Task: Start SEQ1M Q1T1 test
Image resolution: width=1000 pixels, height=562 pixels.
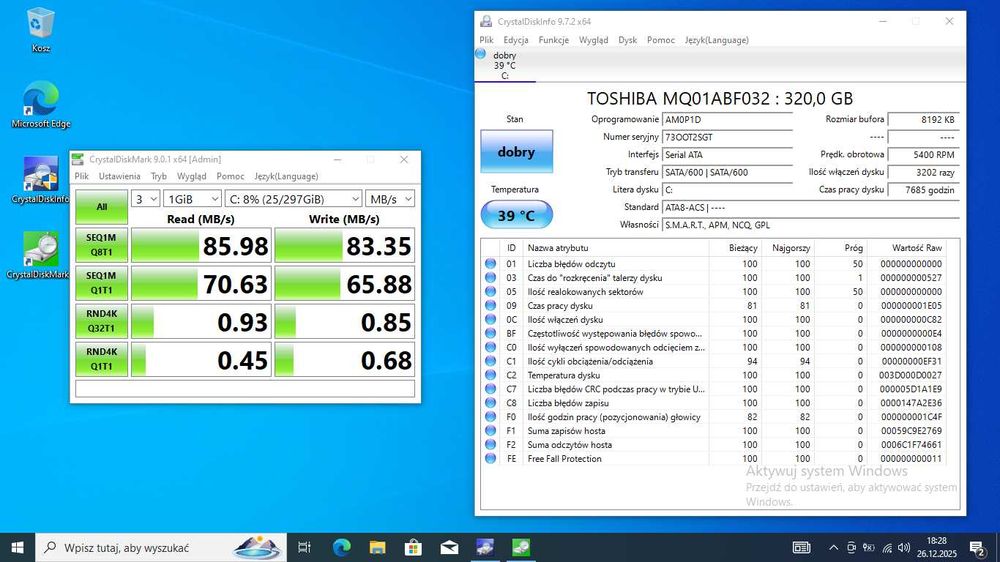Action: pos(101,283)
